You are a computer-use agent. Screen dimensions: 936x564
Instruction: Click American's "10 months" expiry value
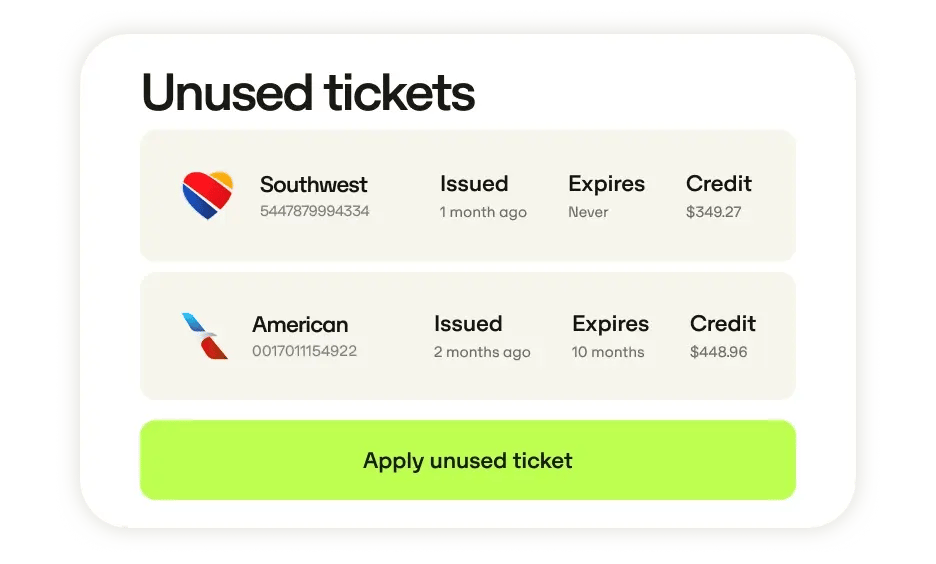point(608,352)
